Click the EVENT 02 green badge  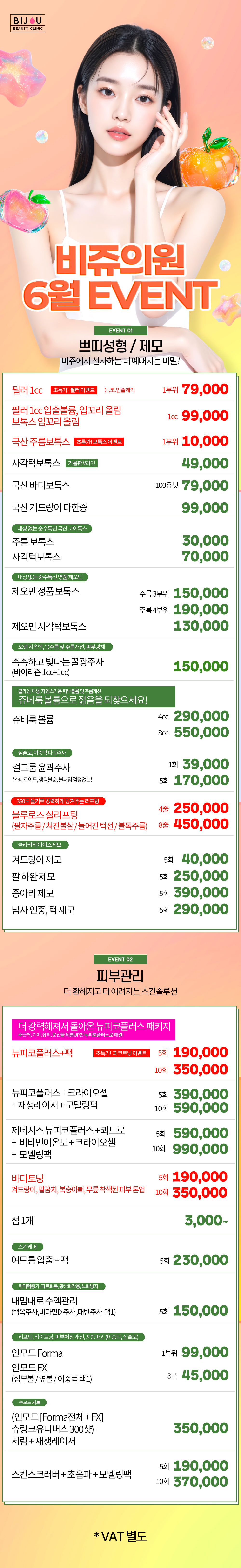point(120,959)
